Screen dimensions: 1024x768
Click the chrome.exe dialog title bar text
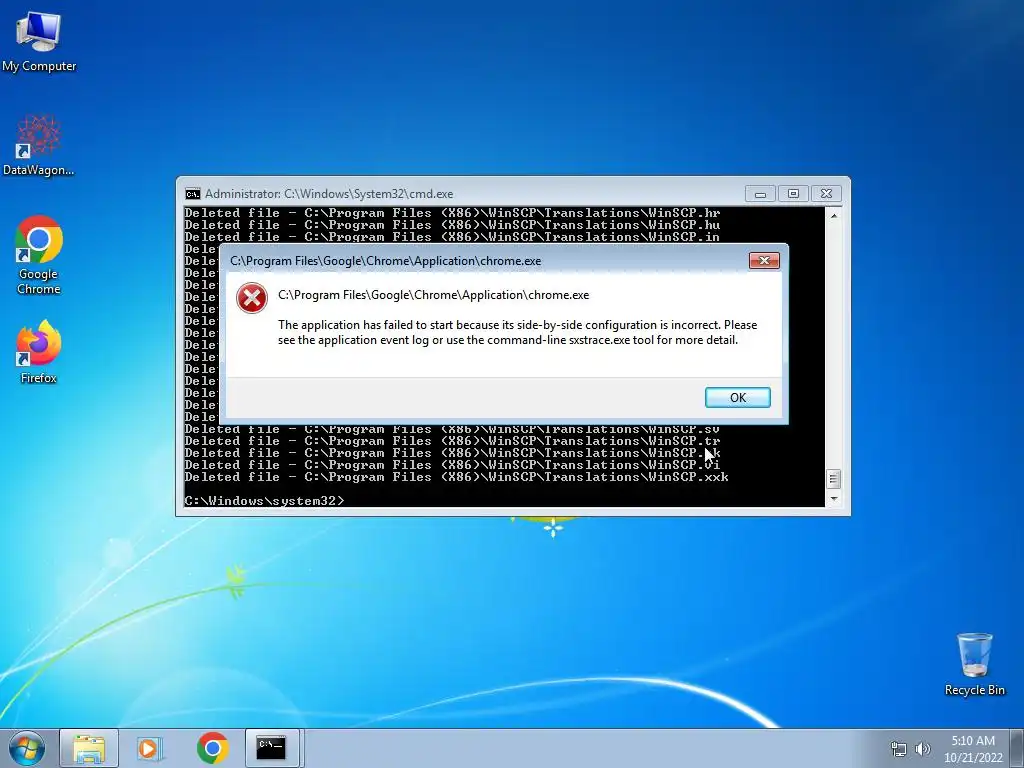(385, 261)
